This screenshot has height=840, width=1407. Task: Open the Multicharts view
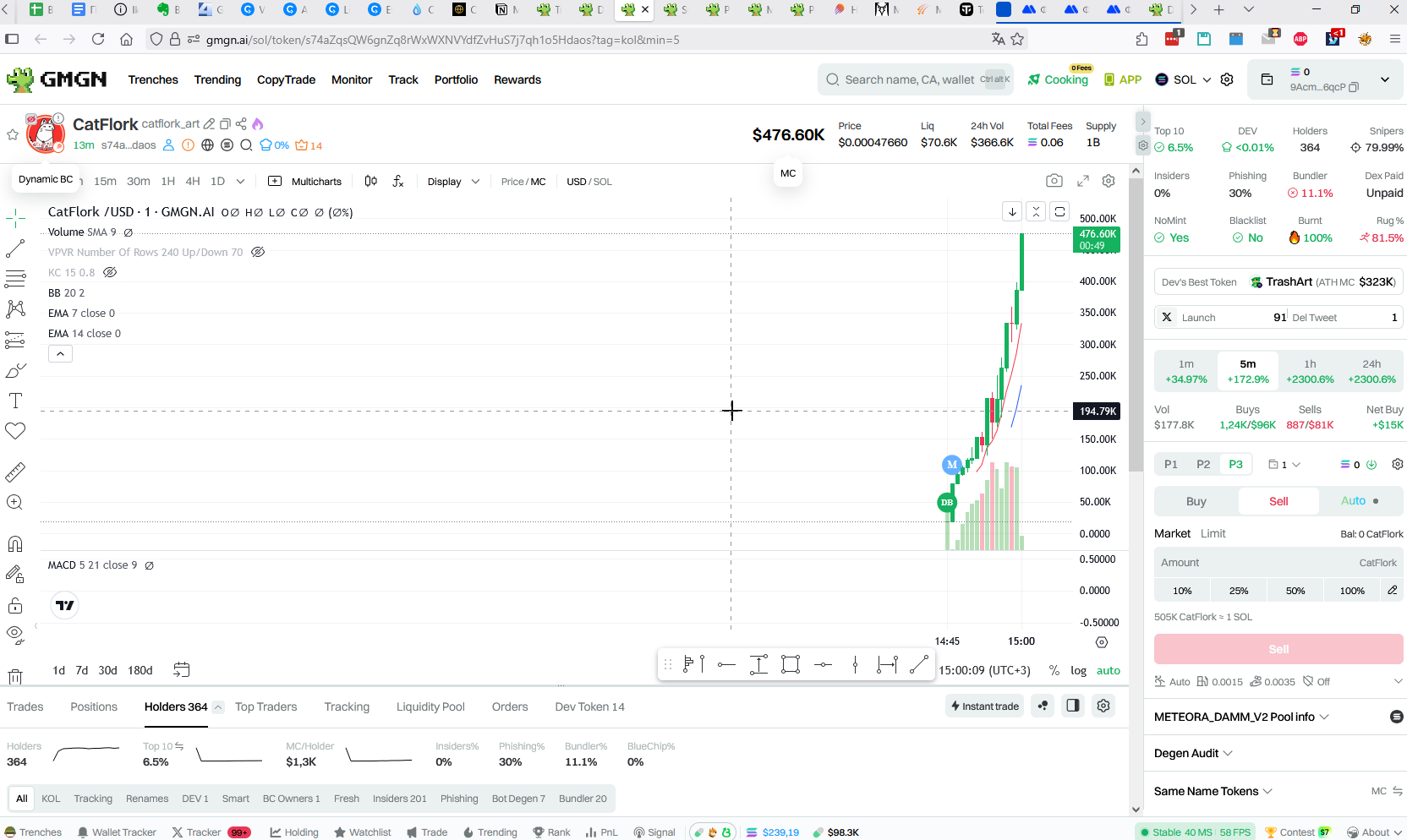click(305, 182)
